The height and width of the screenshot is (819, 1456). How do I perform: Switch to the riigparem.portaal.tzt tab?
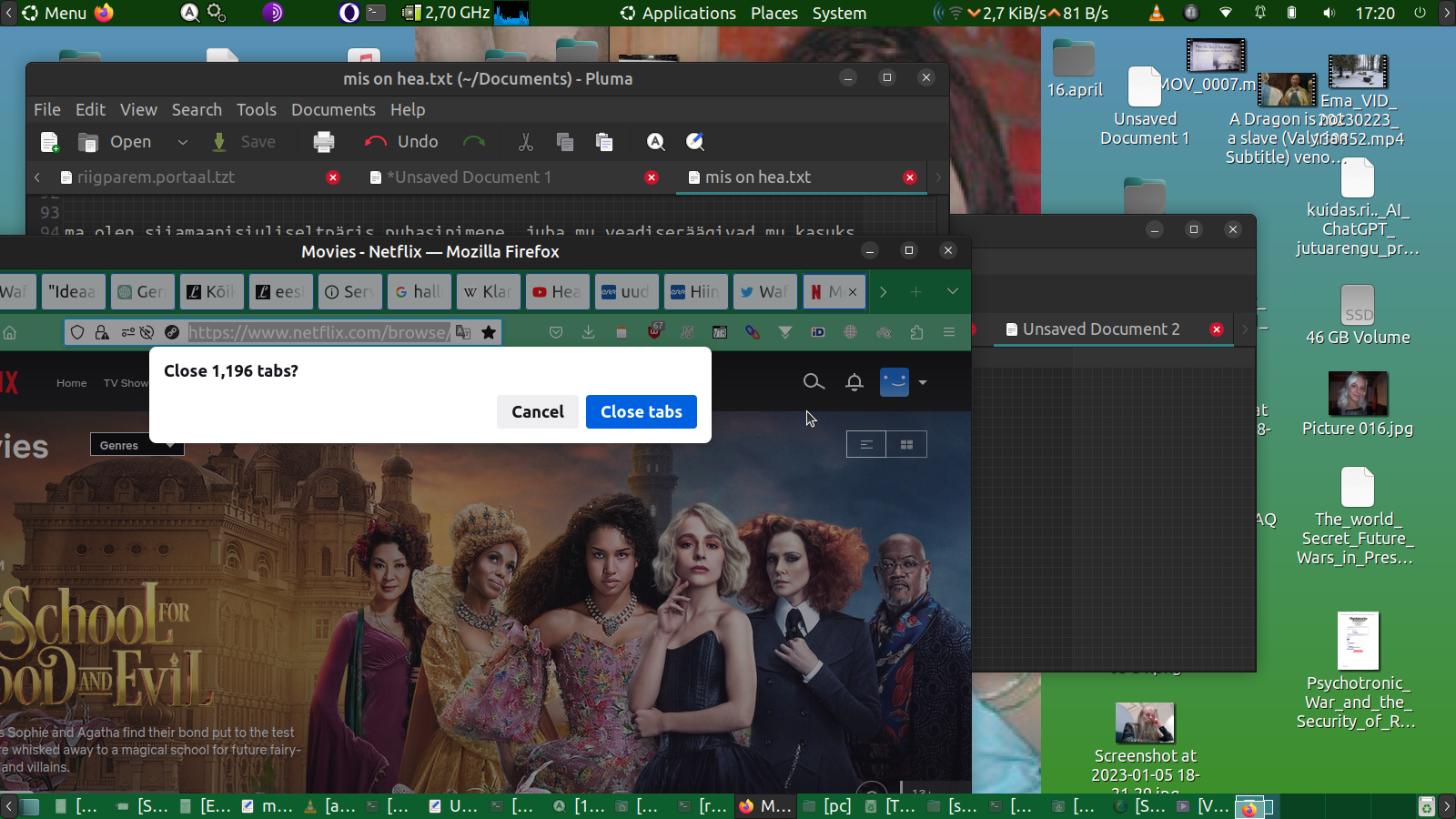tap(156, 177)
